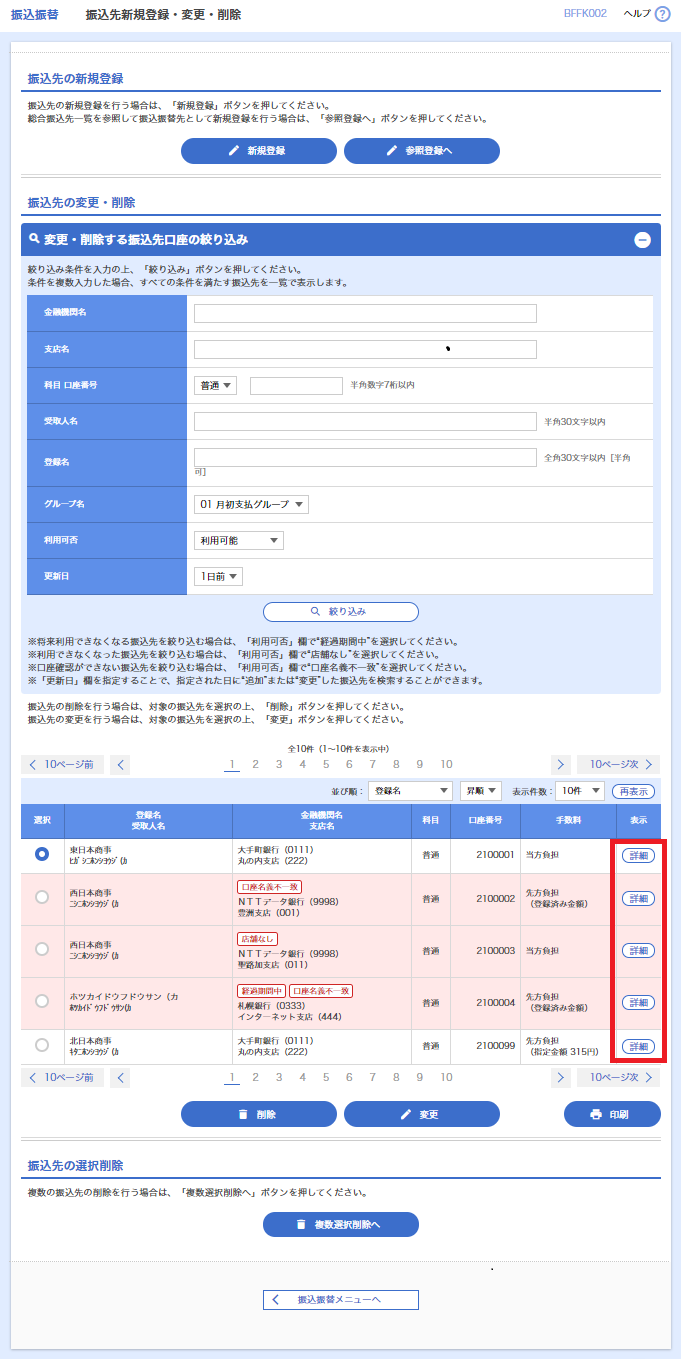Select radio button for 東日本商事 row
Image resolution: width=681 pixels, height=1359 pixels.
click(42, 854)
